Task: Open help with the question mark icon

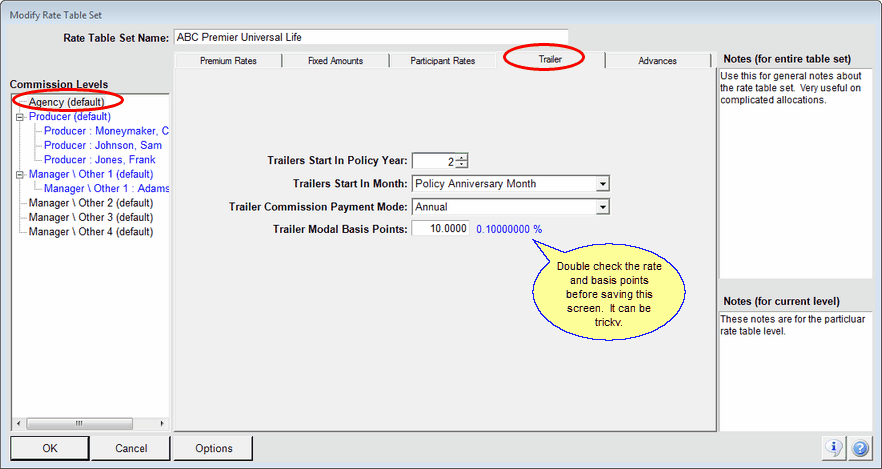Action: coord(860,448)
